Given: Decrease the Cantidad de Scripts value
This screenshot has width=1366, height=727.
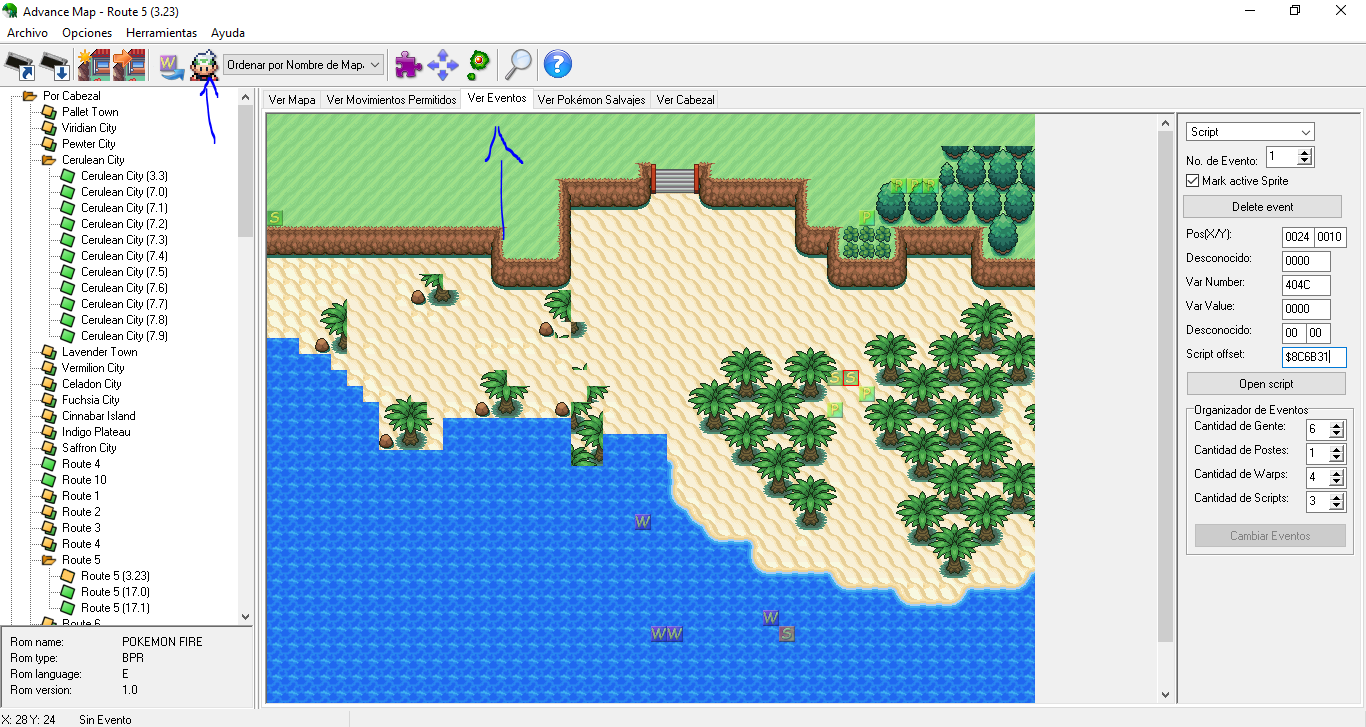Looking at the screenshot, I should (1337, 507).
